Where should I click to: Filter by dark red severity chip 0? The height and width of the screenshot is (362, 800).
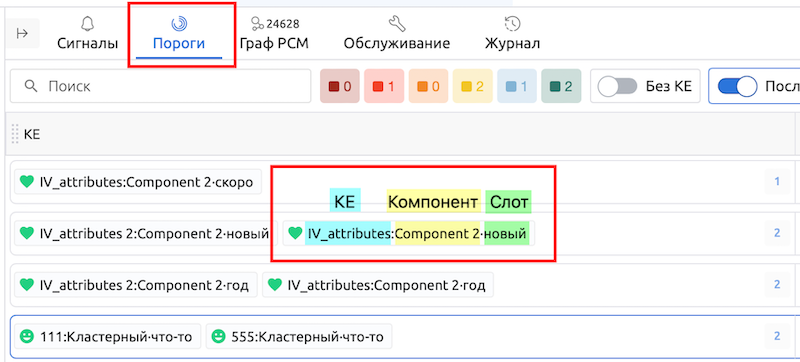click(x=340, y=86)
